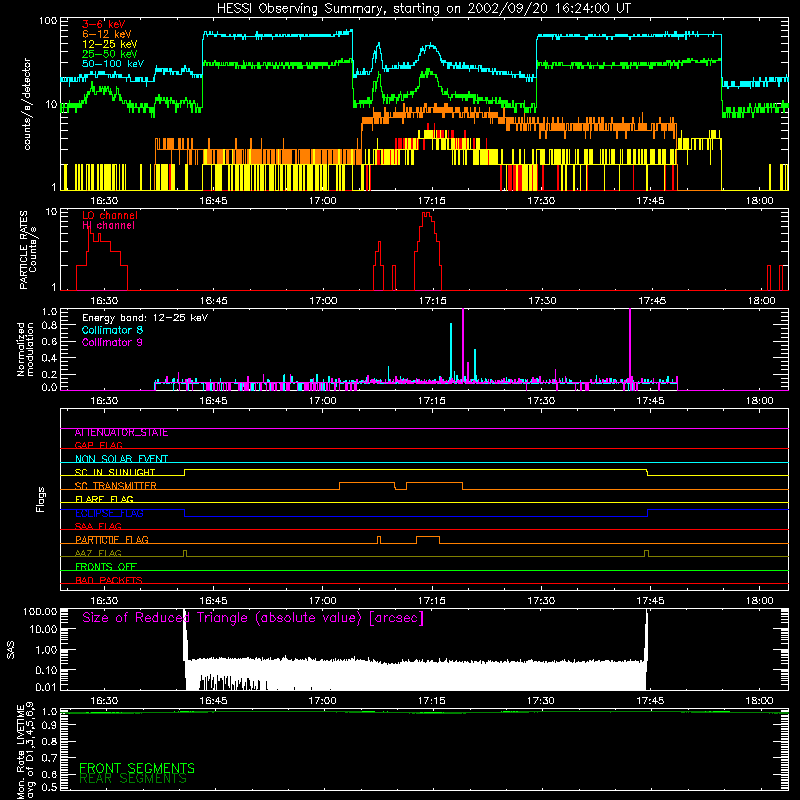Click the 0.6 tick on the modulation axis
The height and width of the screenshot is (800, 800).
[49, 341]
